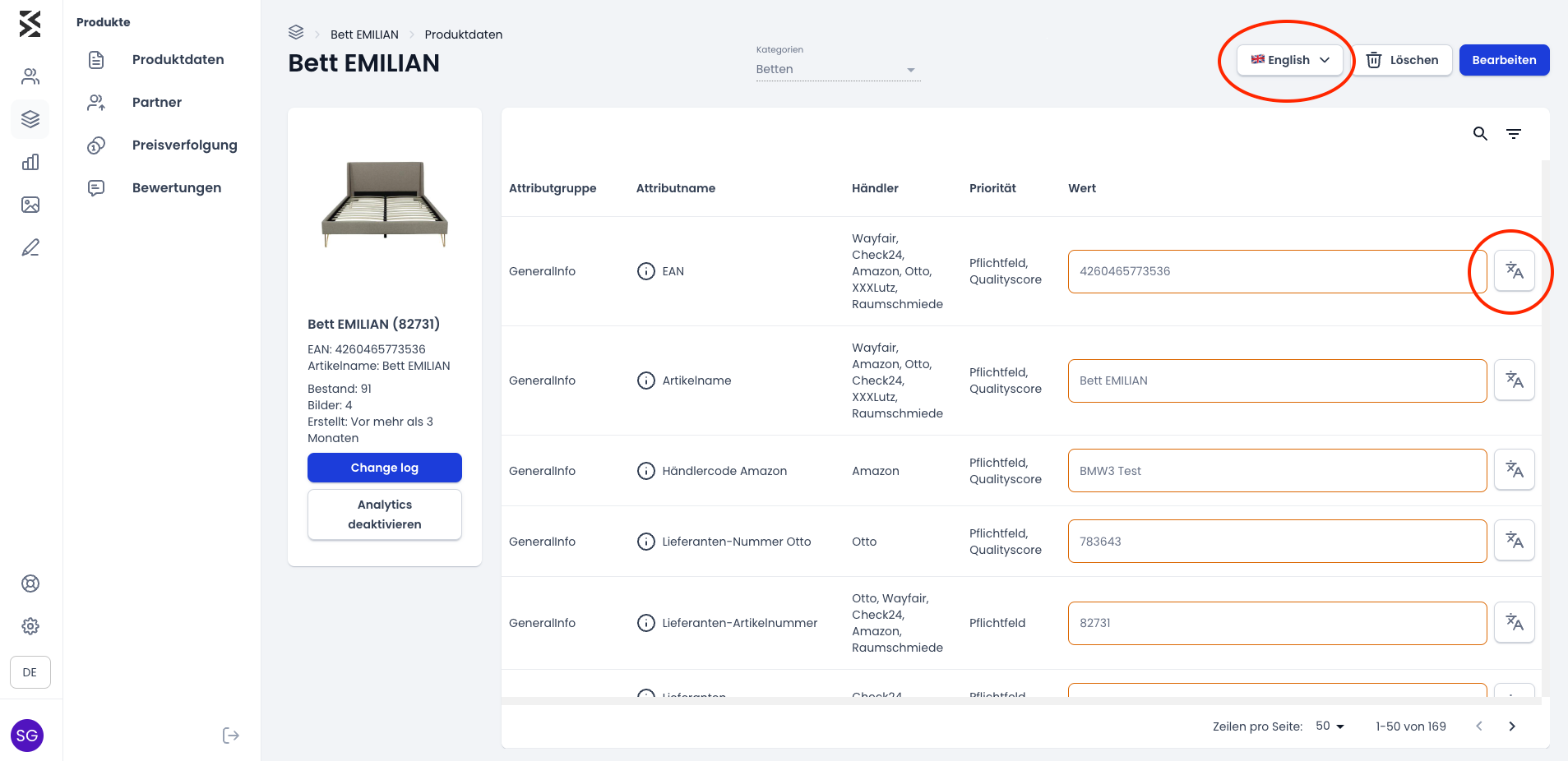Select the 1-50 von 169 text
Image resolution: width=1568 pixels, height=761 pixels.
coord(1411,726)
